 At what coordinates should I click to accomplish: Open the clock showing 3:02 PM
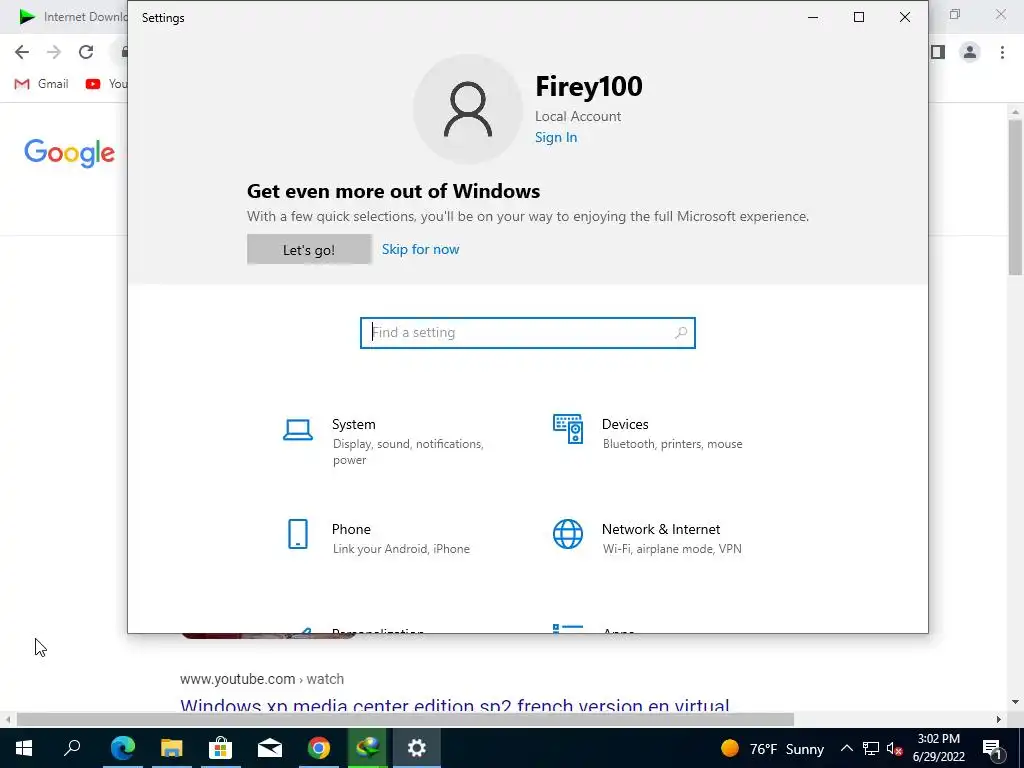point(938,748)
